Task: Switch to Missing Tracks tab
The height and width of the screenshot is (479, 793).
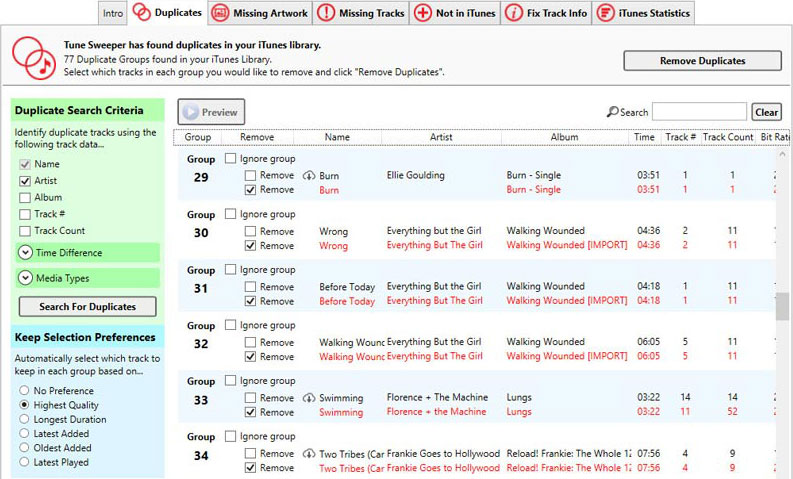Action: [x=362, y=13]
